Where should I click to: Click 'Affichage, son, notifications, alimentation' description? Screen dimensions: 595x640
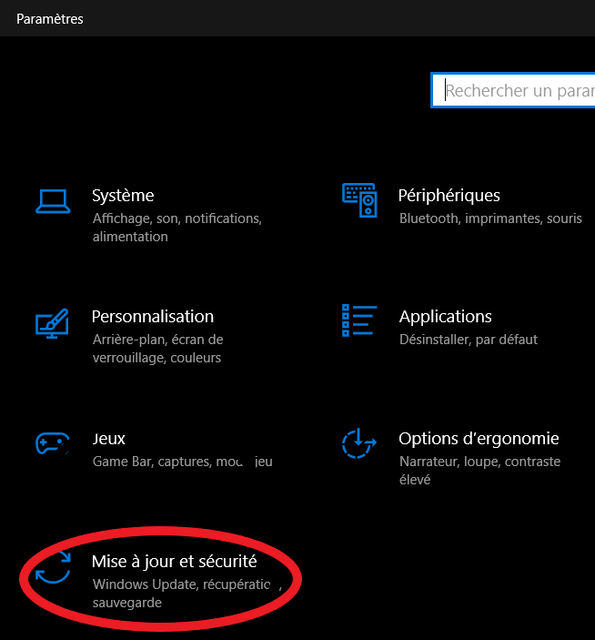[177, 227]
